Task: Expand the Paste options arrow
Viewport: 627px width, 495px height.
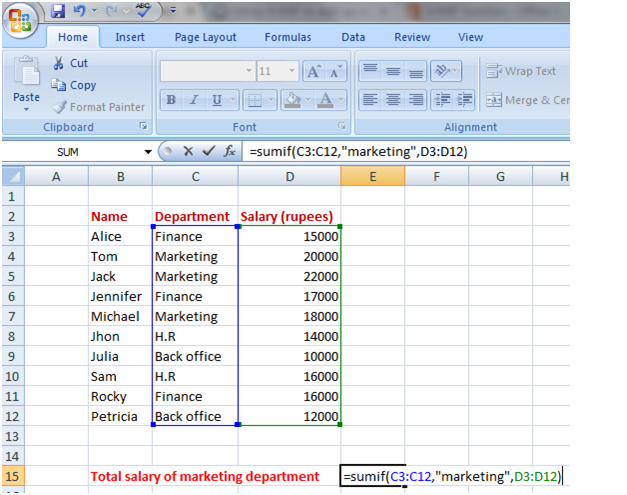Action: point(26,110)
